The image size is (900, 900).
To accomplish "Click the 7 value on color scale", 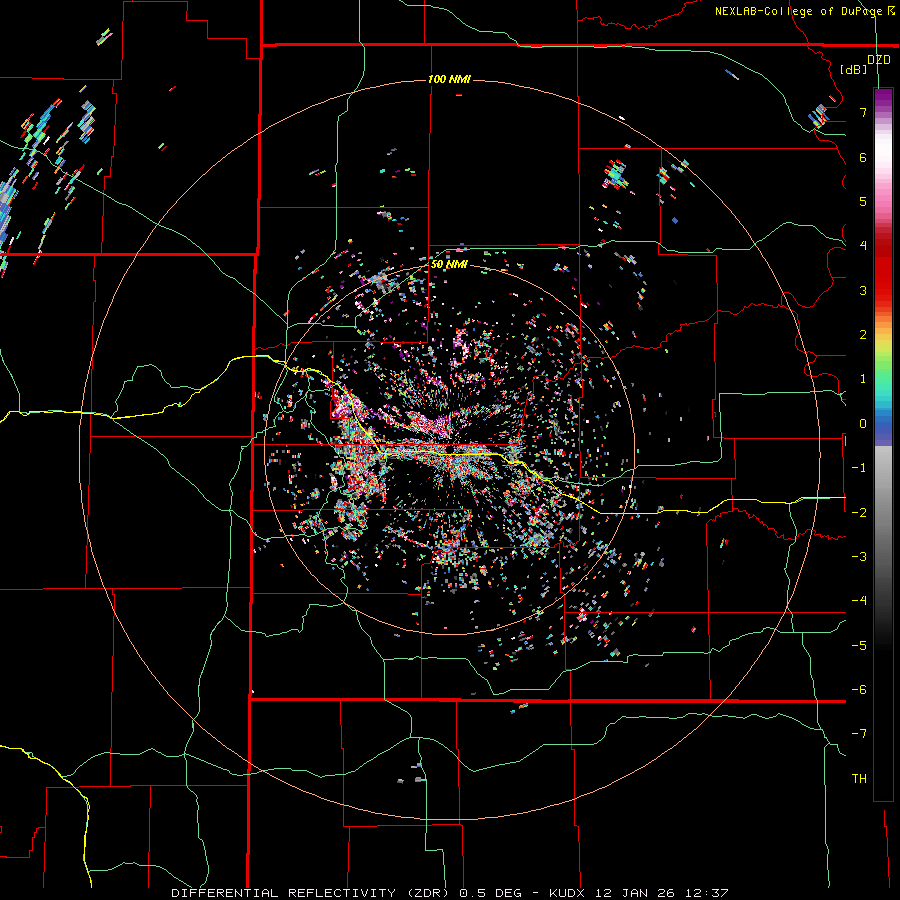I will (x=863, y=112).
